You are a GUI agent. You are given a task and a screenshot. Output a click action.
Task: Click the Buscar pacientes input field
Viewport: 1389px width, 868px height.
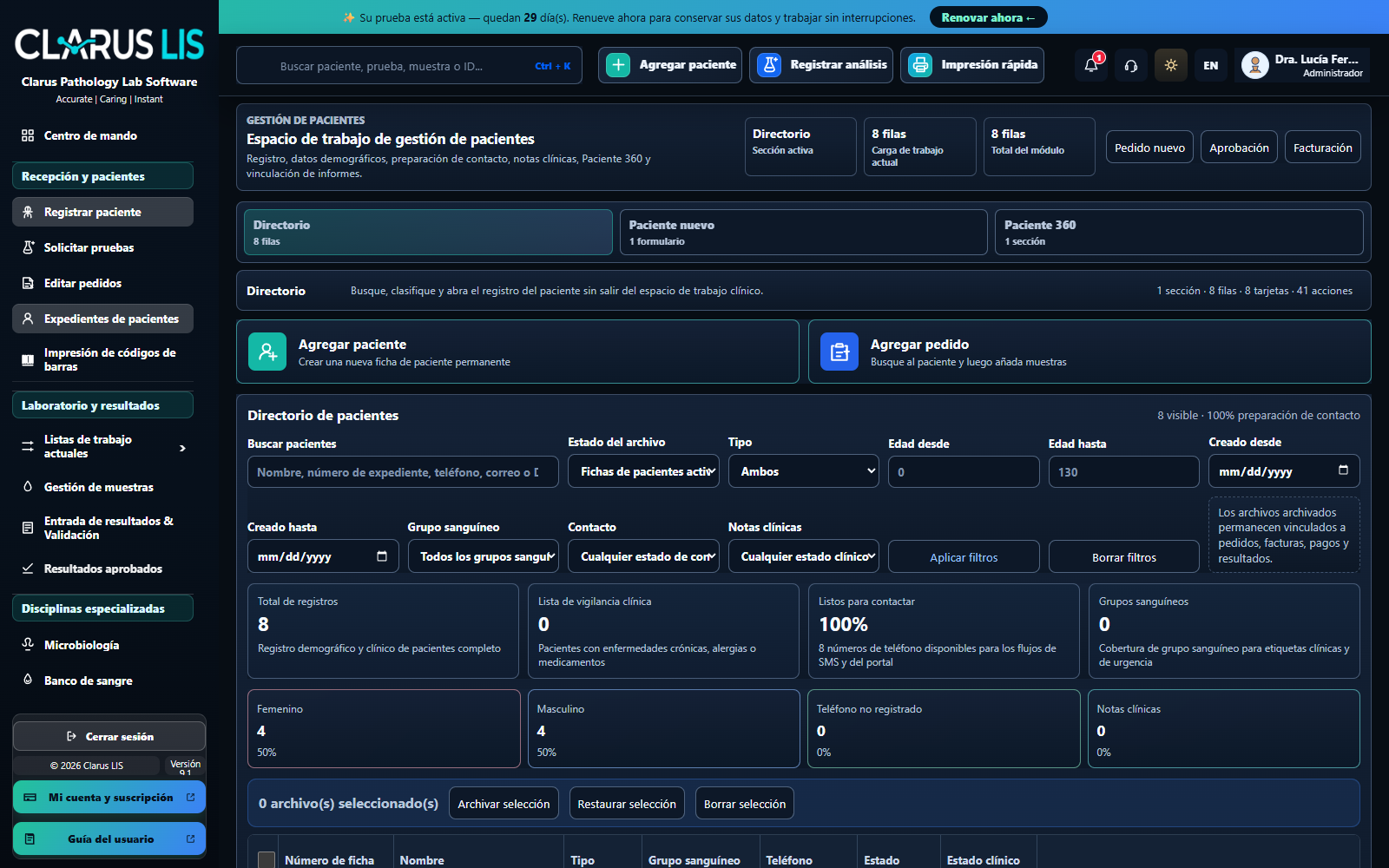point(403,472)
